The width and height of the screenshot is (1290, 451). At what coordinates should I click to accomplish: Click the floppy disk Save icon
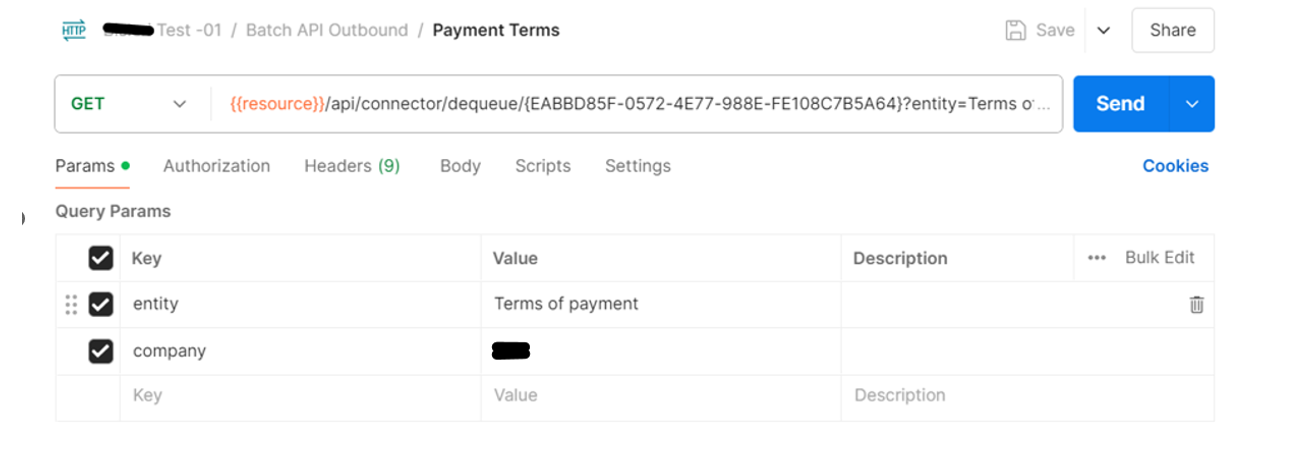[x=1016, y=30]
